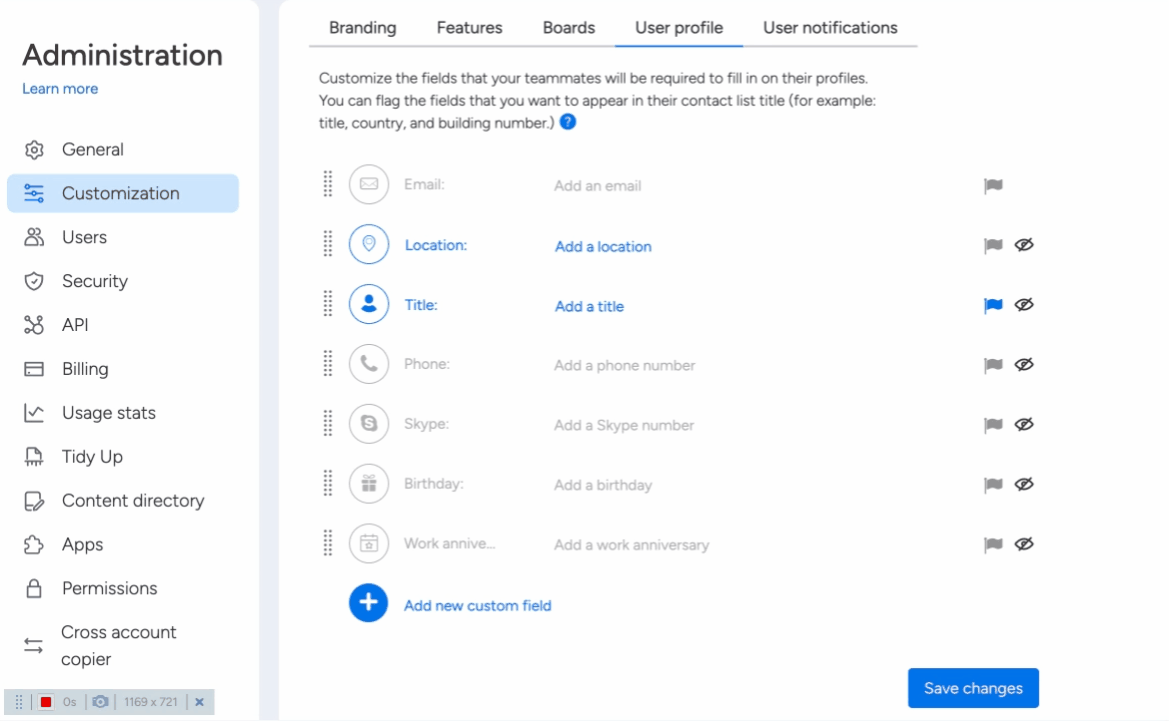1169x721 pixels.
Task: Hide the Phone field with eye icon
Action: 1023,365
